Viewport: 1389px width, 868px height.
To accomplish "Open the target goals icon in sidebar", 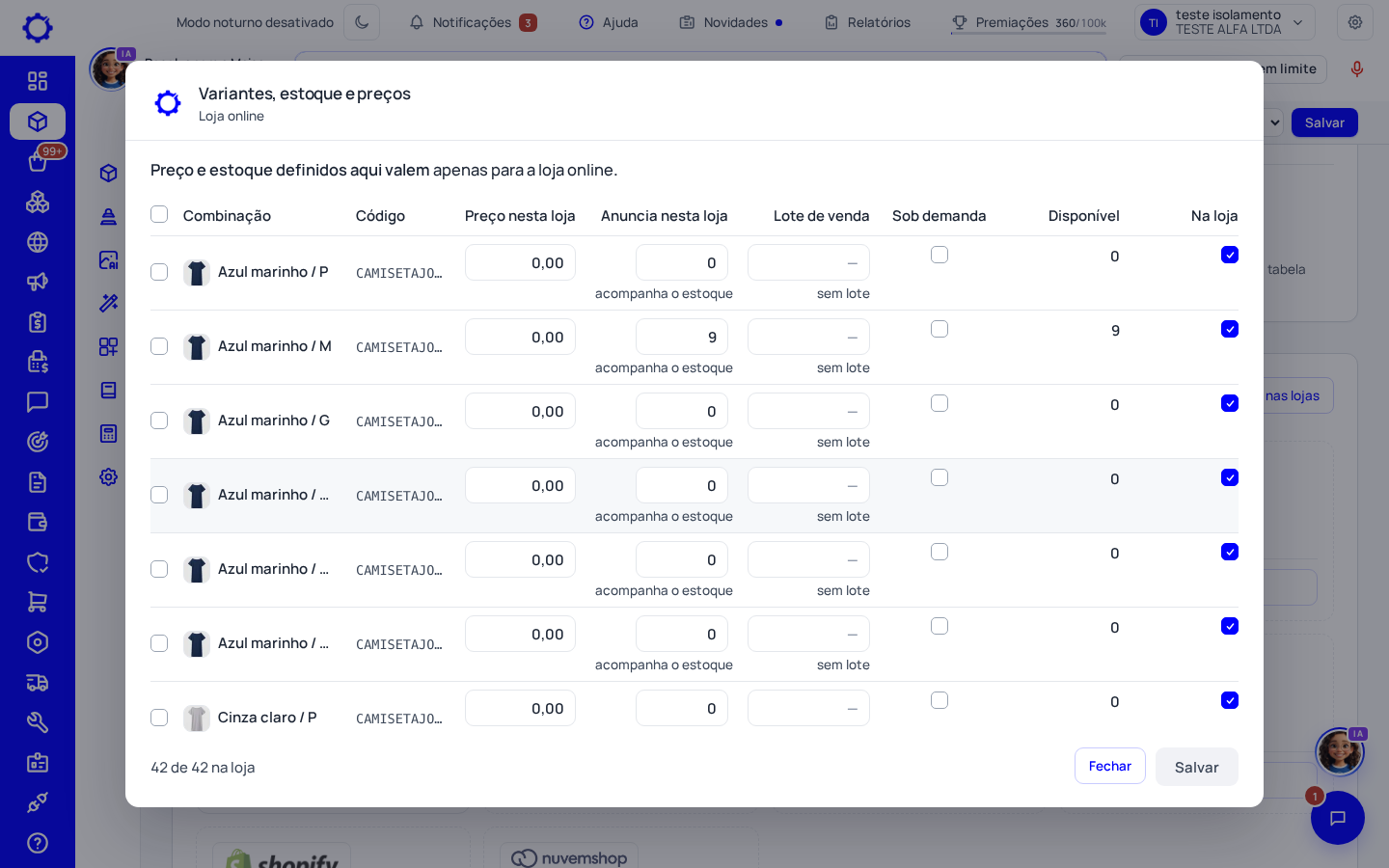I will (38, 442).
